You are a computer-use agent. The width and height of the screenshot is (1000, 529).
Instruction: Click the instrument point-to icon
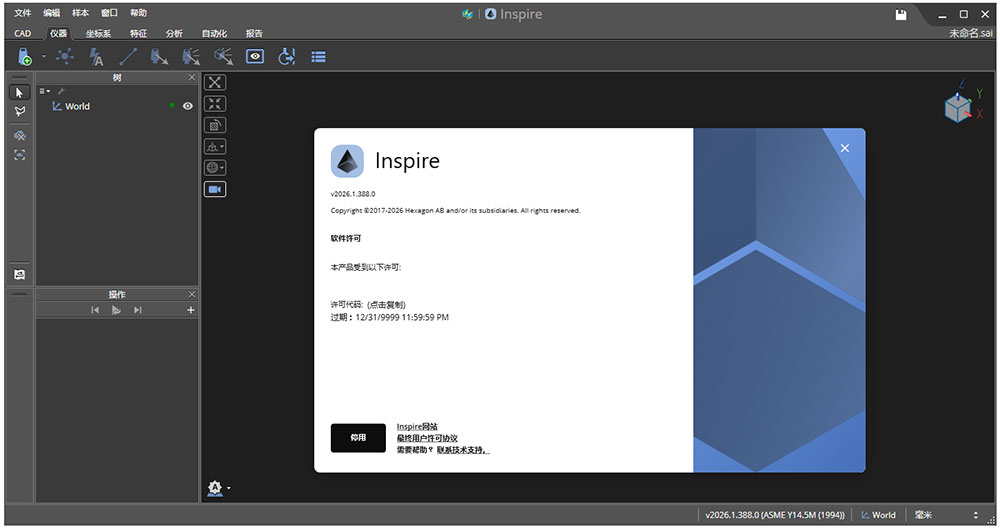159,57
